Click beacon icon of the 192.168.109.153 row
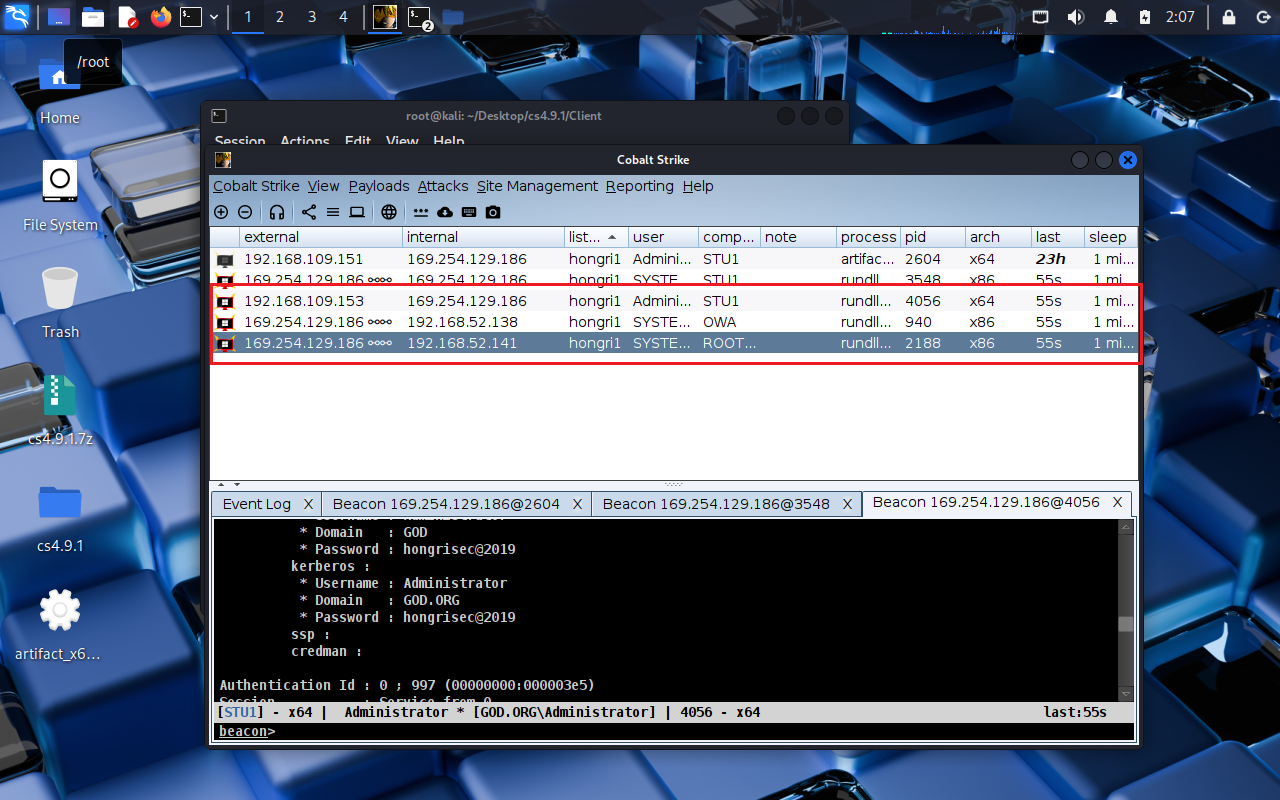1280x800 pixels. (225, 301)
